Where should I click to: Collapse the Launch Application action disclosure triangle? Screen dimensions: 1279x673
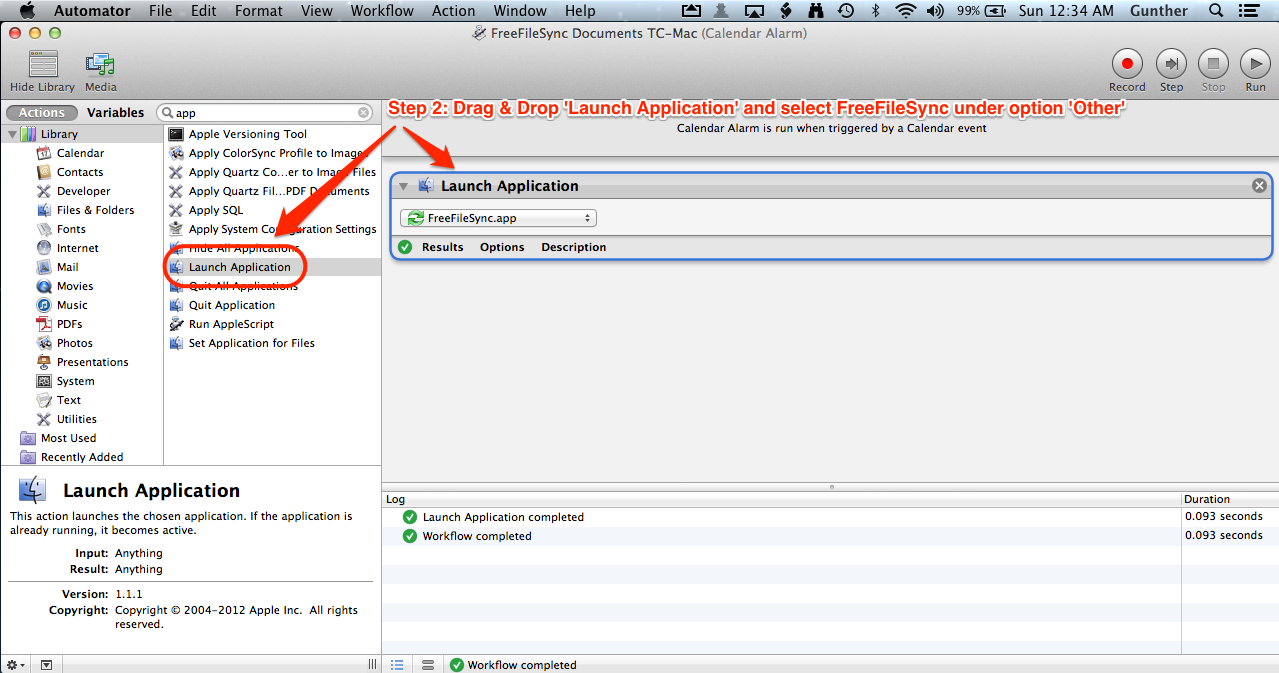(403, 186)
